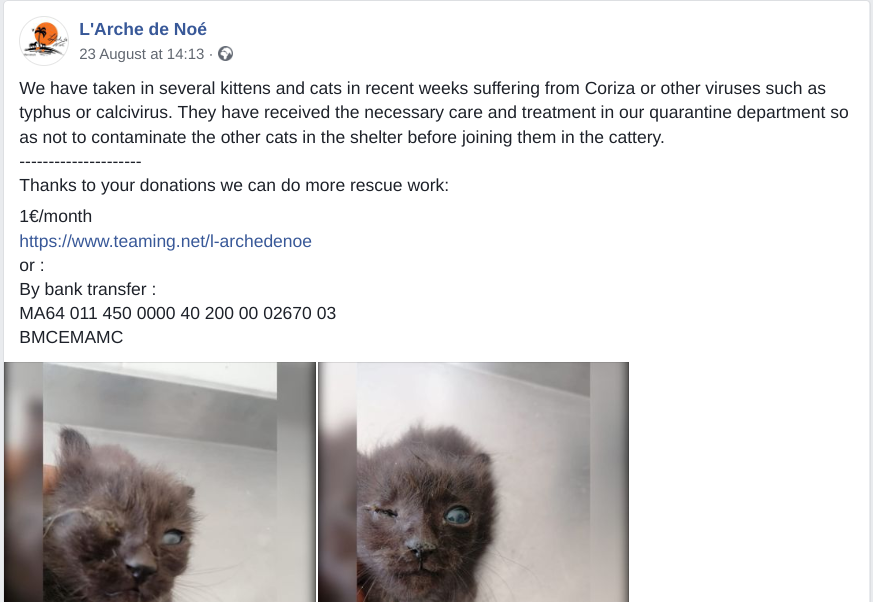Image resolution: width=873 pixels, height=602 pixels.
Task: Click the MA64 IBAN account number
Action: coord(178,313)
